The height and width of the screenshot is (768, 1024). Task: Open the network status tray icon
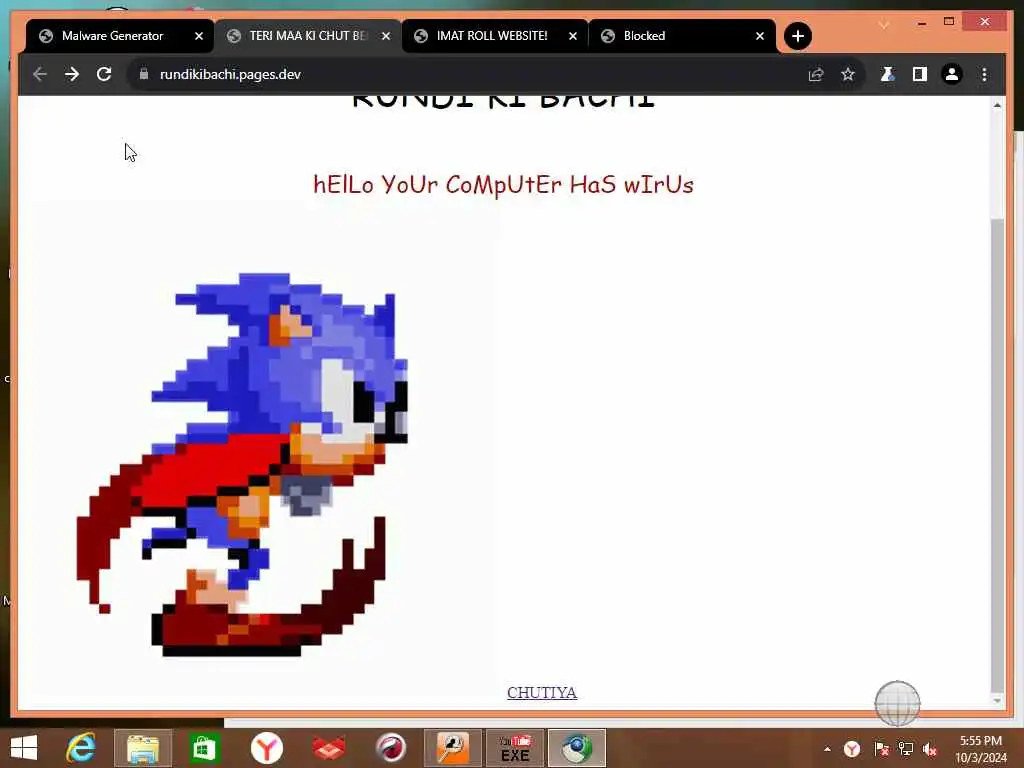(x=906, y=749)
